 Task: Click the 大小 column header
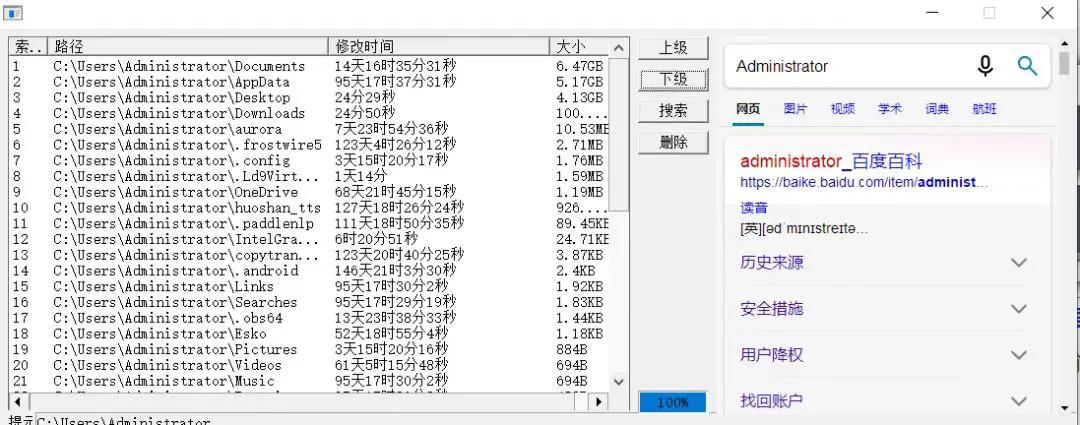point(579,46)
